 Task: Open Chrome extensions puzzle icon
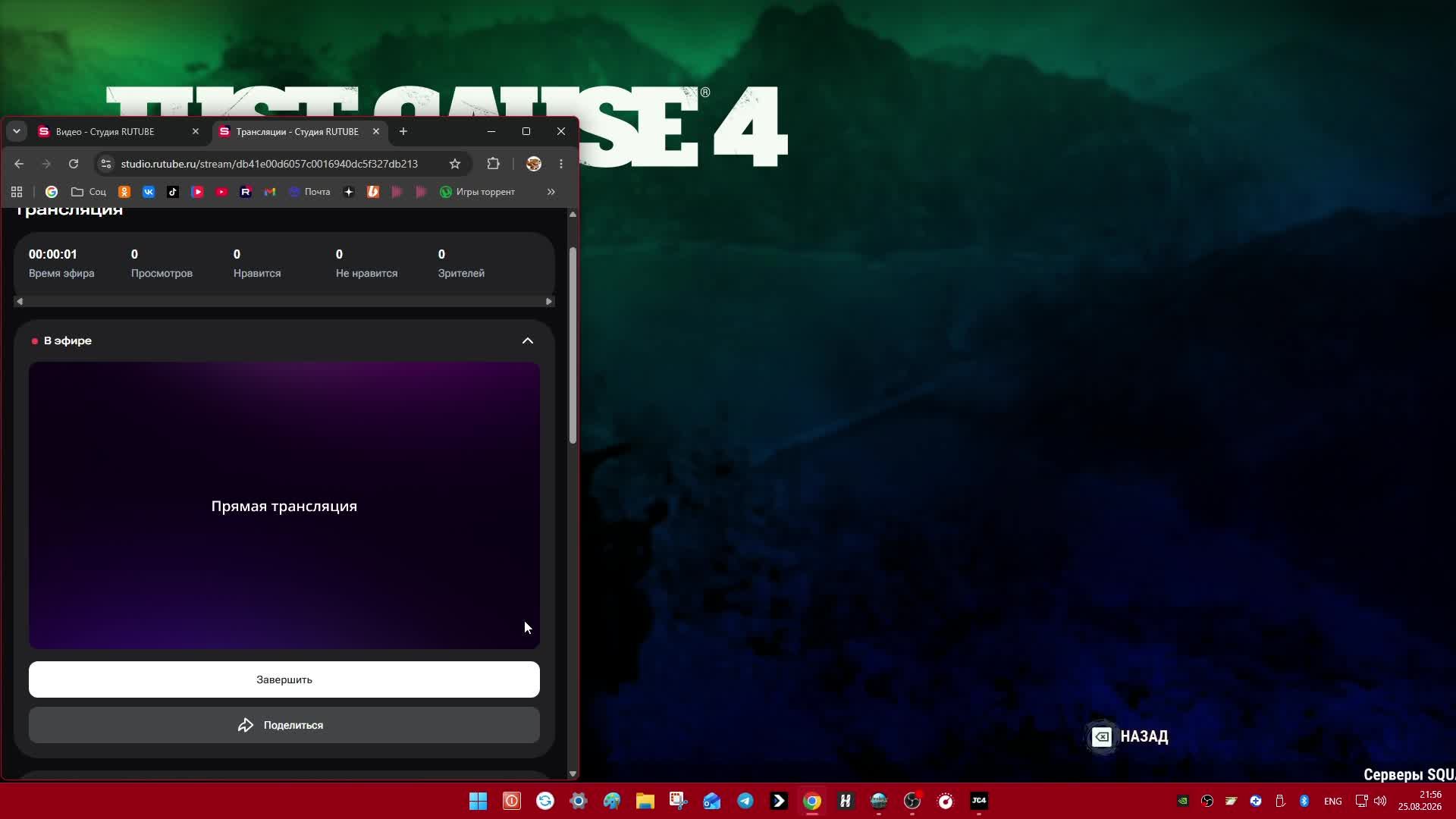494,164
